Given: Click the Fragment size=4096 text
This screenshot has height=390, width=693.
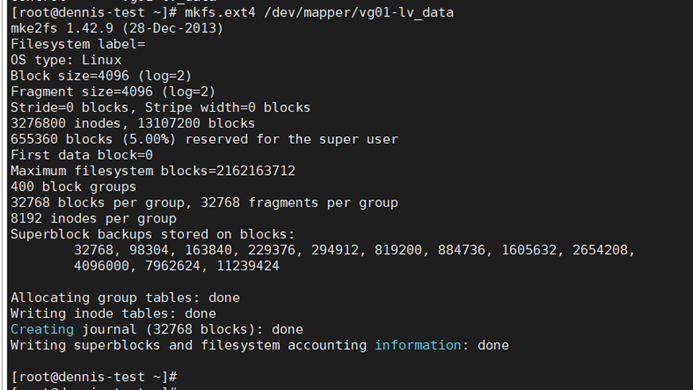Looking at the screenshot, I should (x=82, y=92).
